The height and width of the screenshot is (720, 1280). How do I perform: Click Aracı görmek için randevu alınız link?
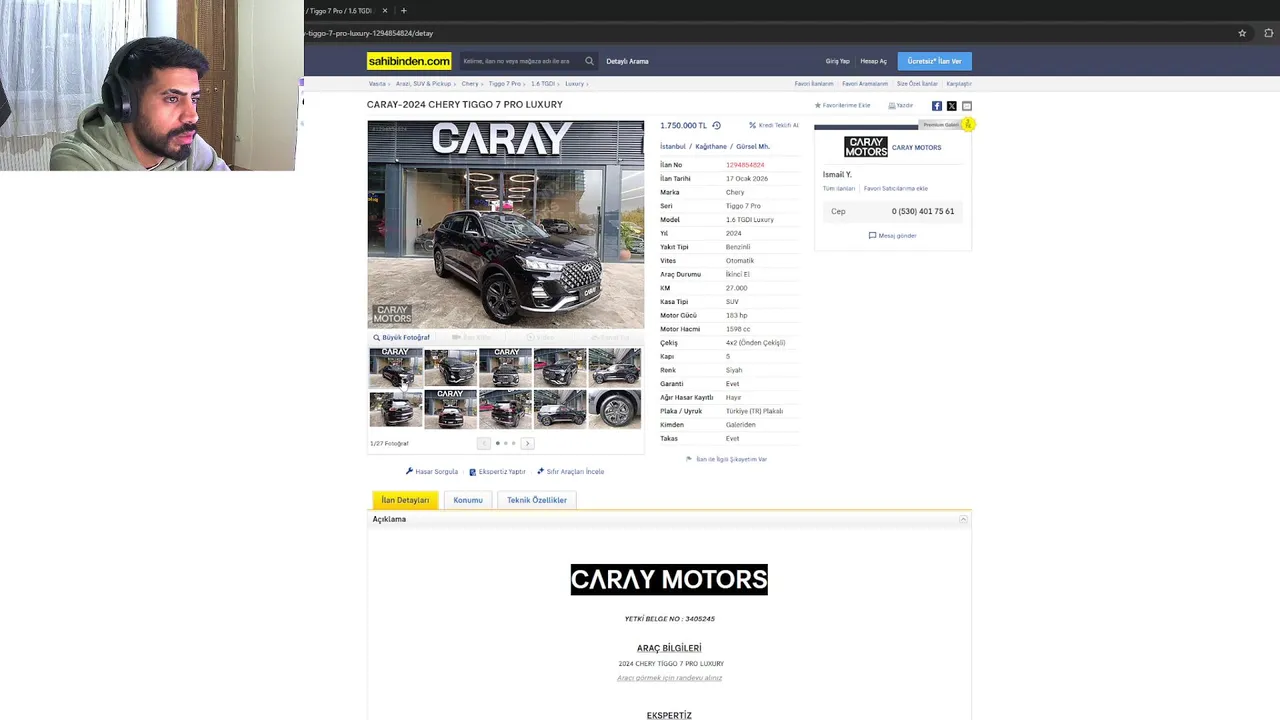click(669, 678)
